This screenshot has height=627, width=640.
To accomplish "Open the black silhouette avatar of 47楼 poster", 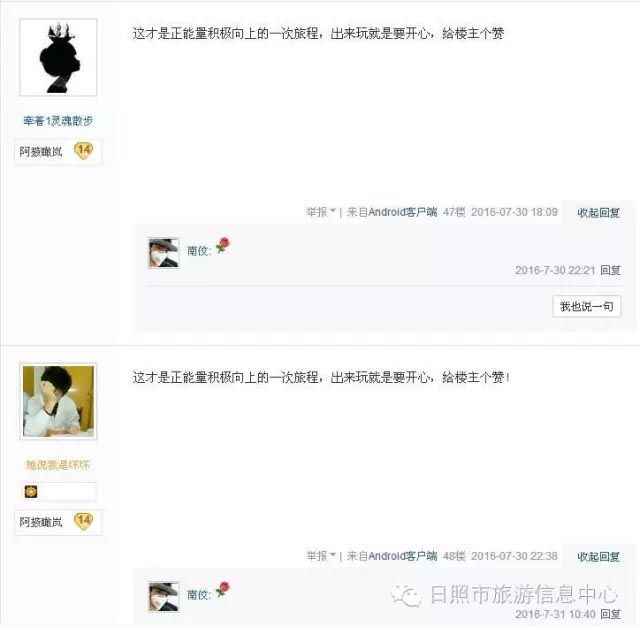I will (x=58, y=57).
